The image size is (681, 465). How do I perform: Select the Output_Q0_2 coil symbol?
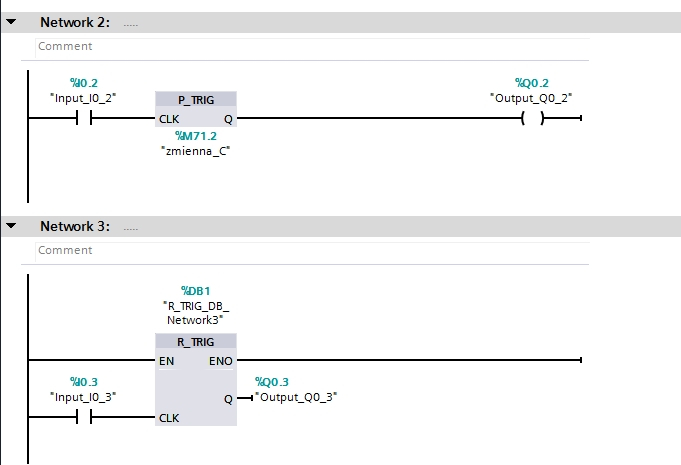[532, 118]
